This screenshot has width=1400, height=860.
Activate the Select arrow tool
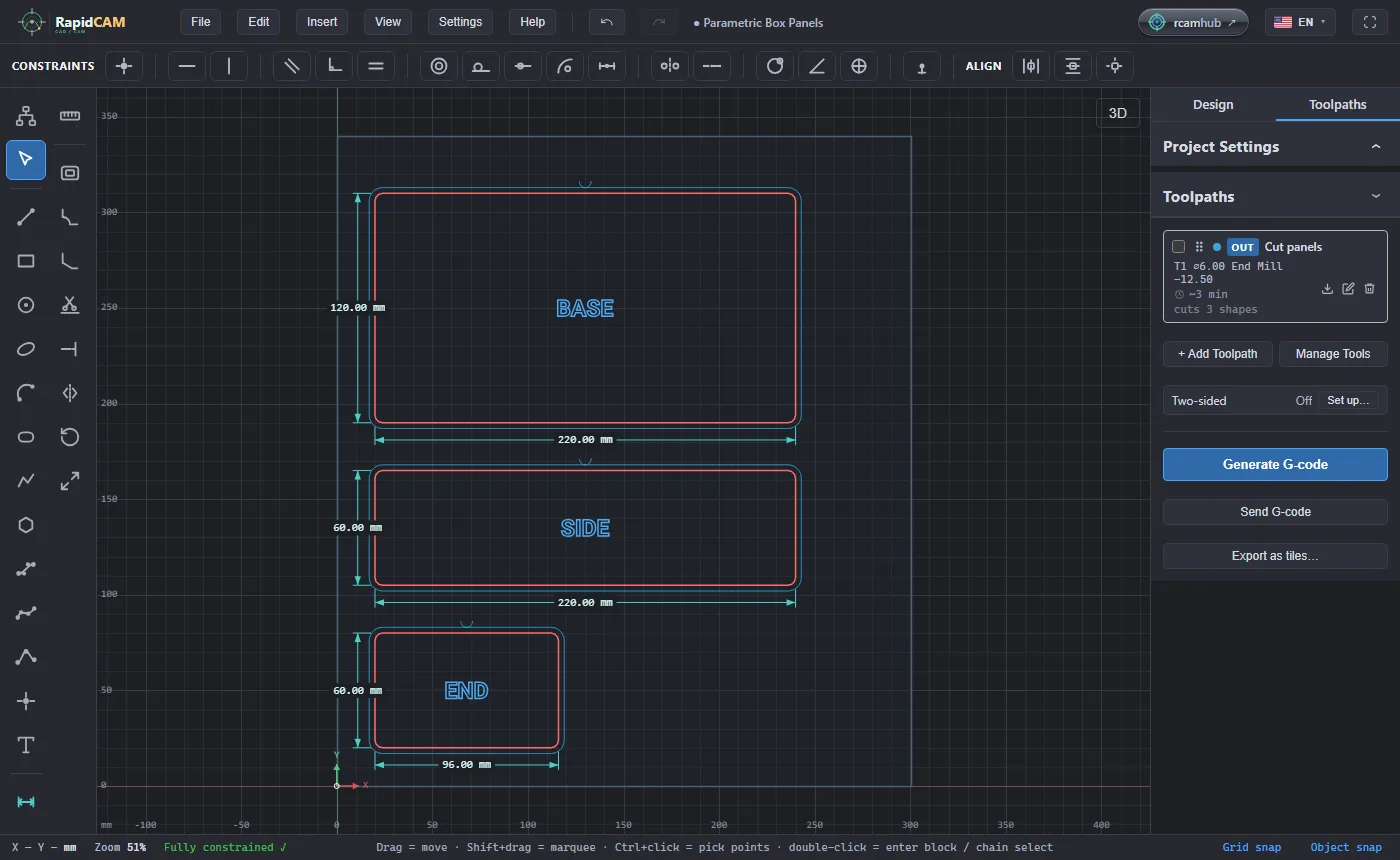coord(26,160)
